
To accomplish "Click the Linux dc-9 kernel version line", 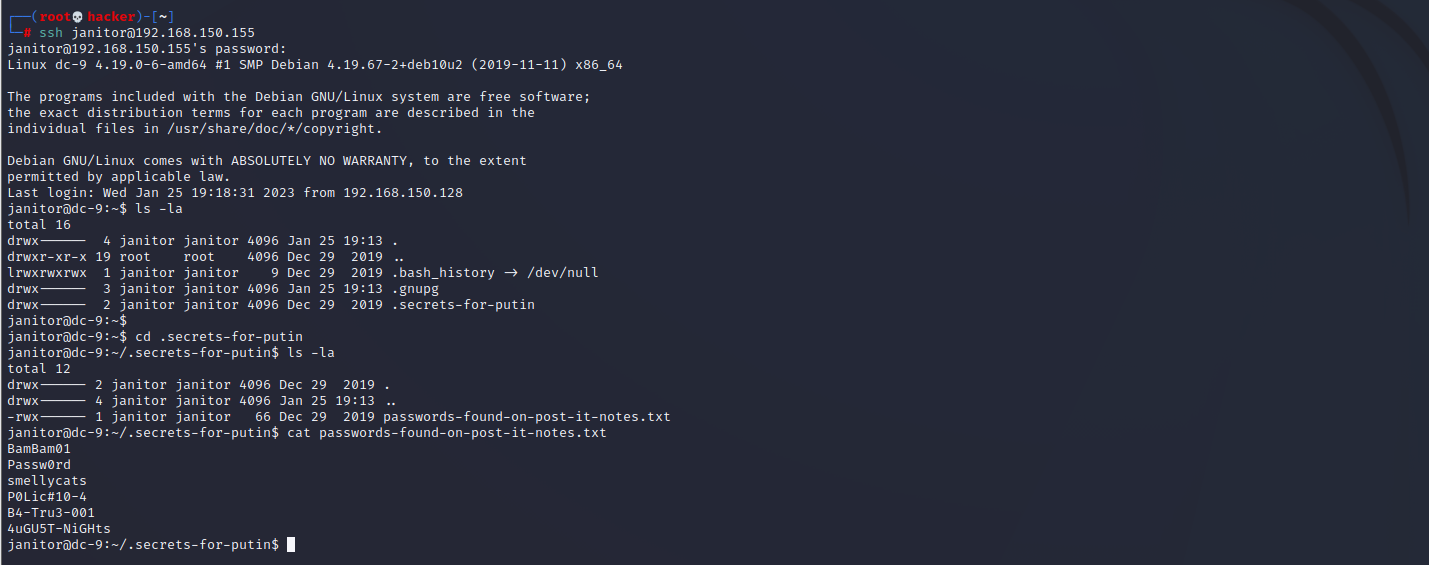I will pos(319,65).
